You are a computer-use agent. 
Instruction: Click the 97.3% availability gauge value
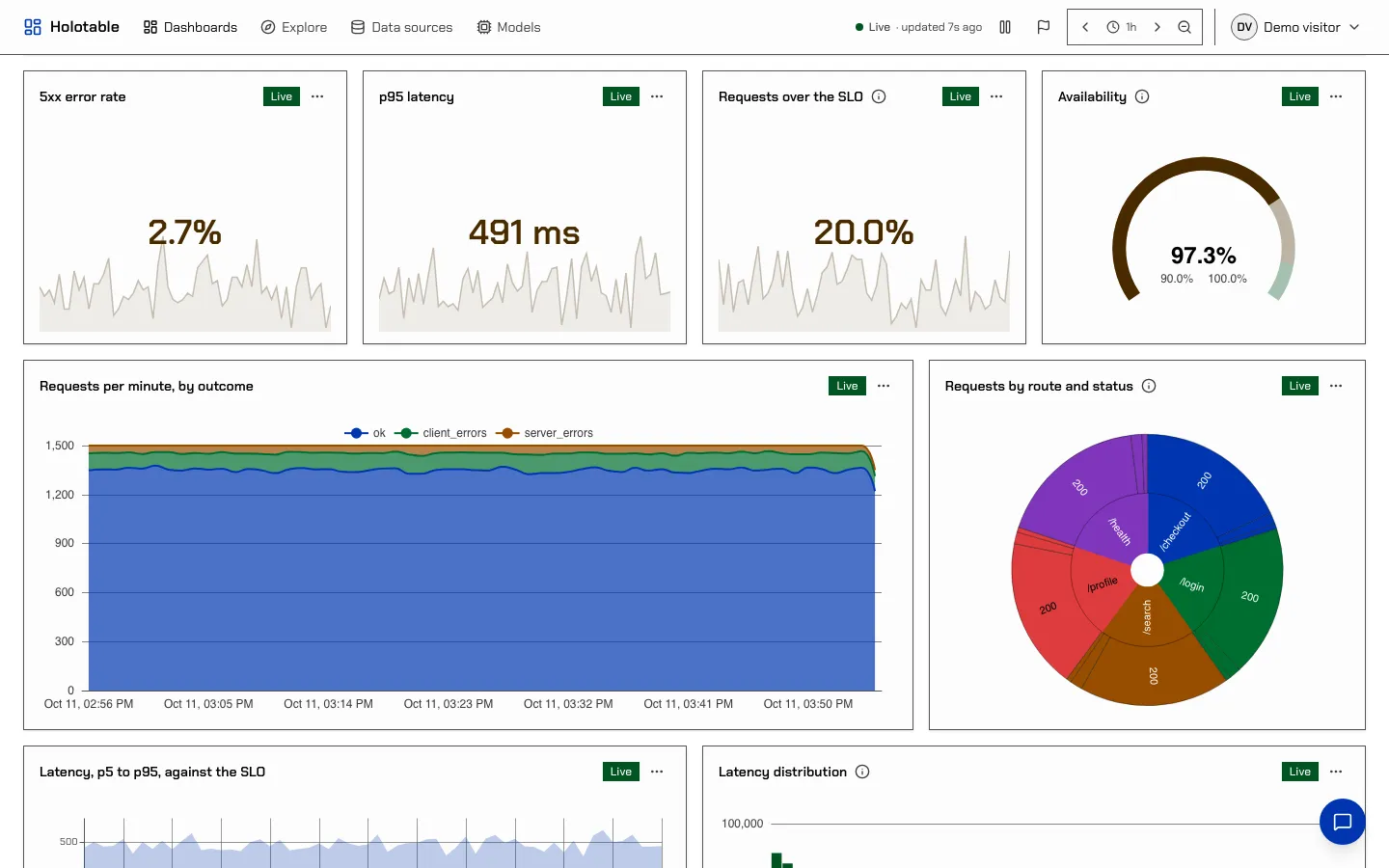tap(1203, 256)
